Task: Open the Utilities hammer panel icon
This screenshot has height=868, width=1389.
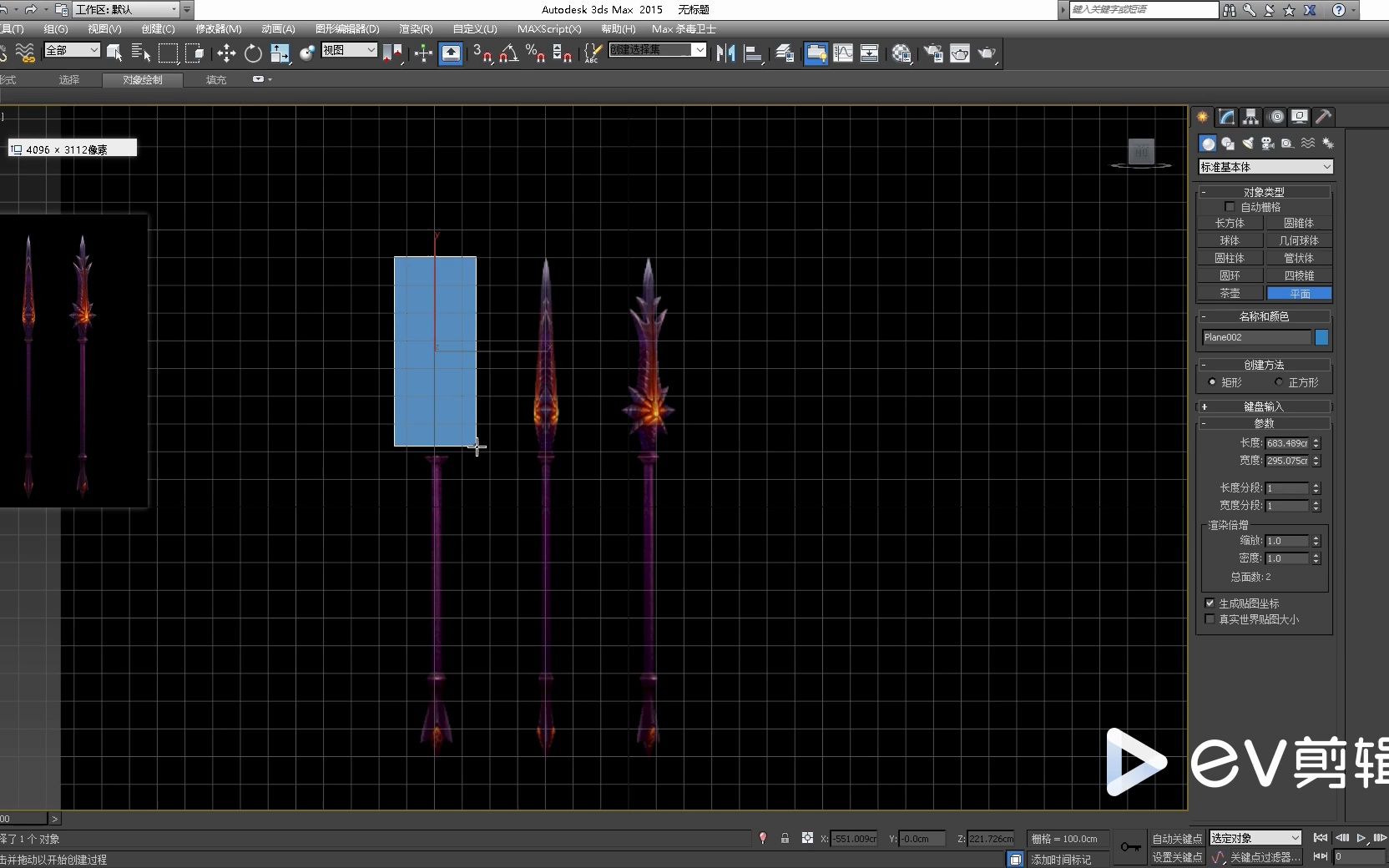Action: 1323,117
